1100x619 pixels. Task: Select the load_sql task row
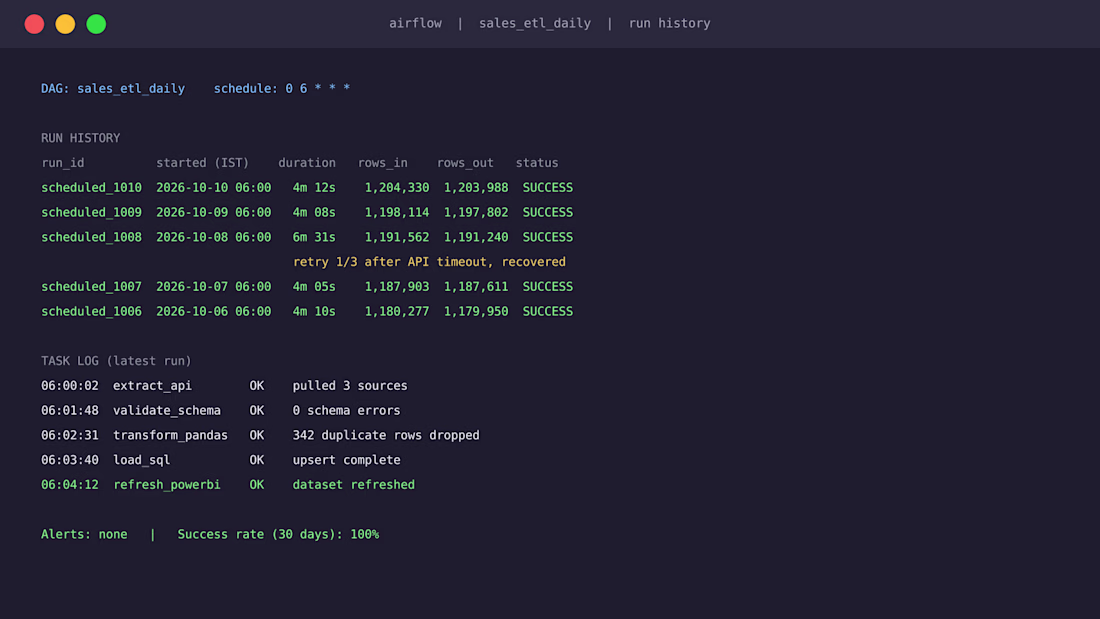(x=220, y=460)
